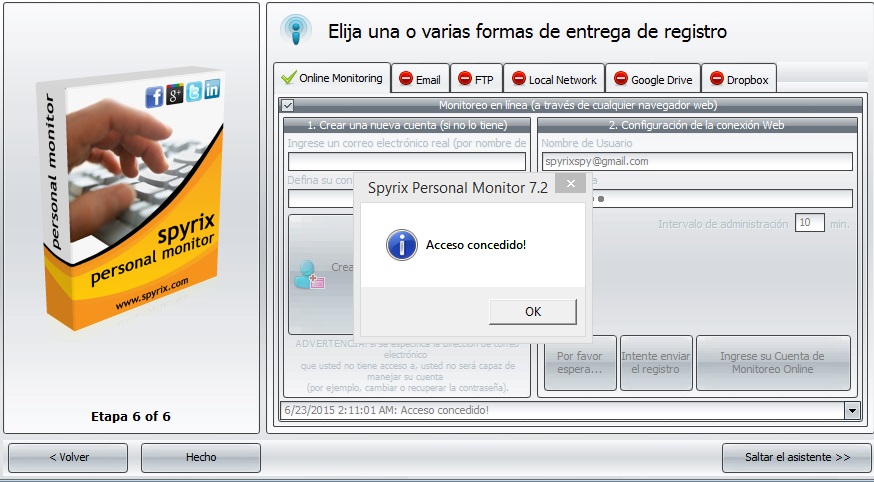Click the red disabled icon on FTP tab

pyautogui.click(x=465, y=79)
